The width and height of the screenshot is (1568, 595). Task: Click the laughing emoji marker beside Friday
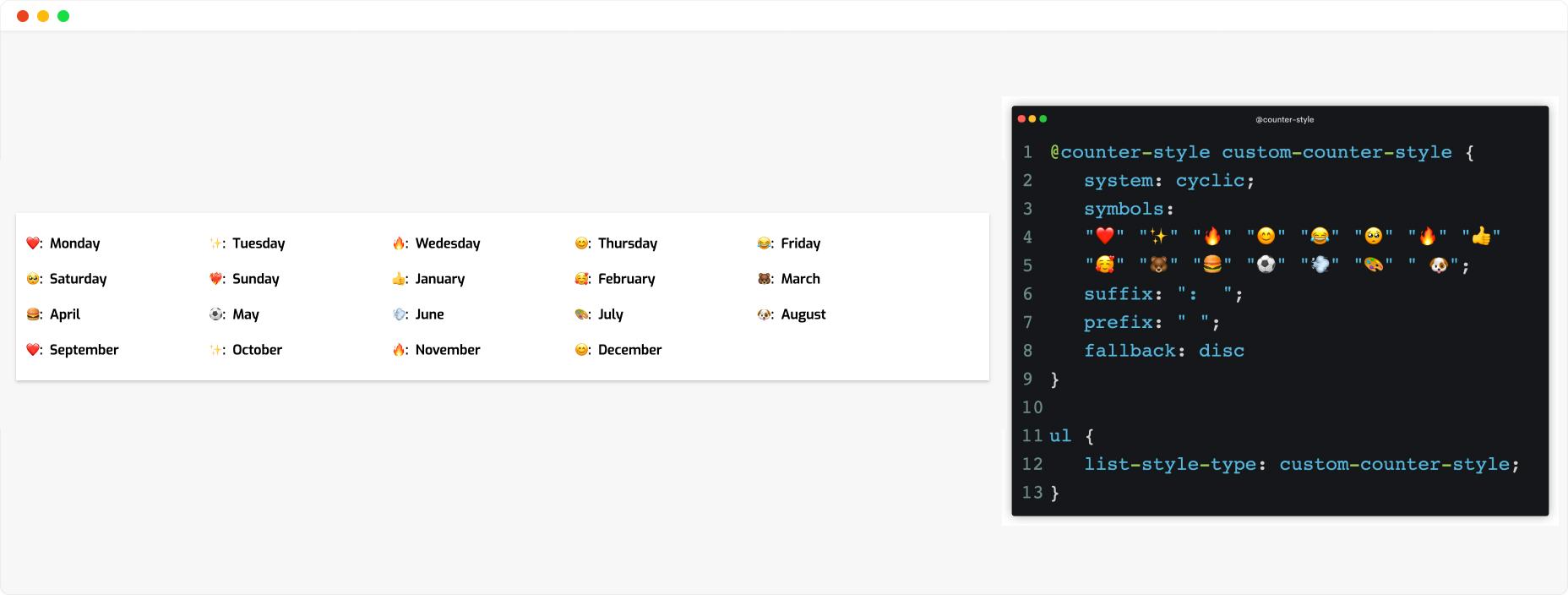(764, 243)
